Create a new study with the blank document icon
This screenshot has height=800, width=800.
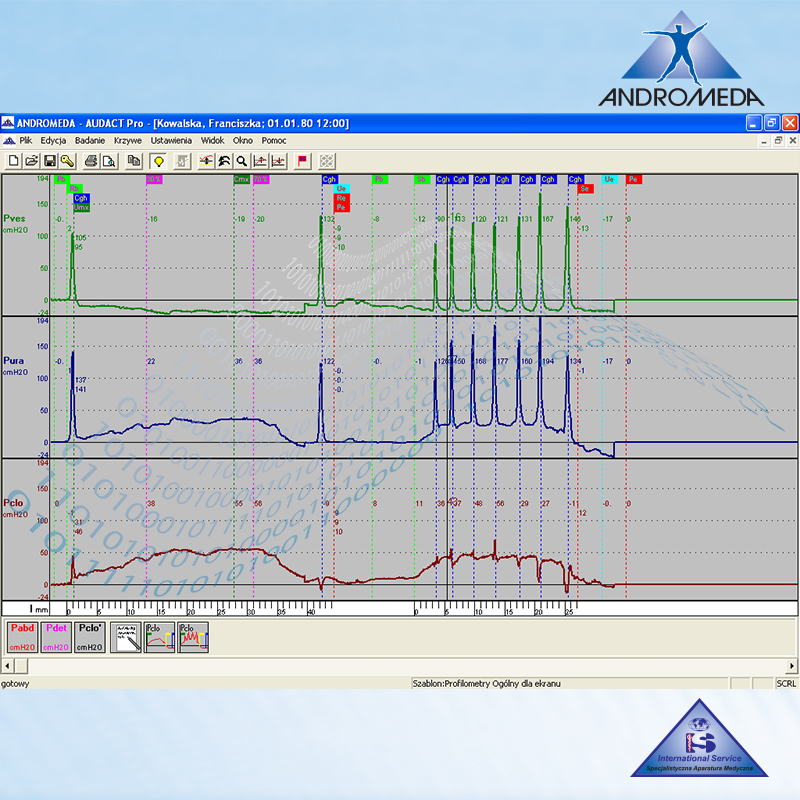(x=13, y=161)
